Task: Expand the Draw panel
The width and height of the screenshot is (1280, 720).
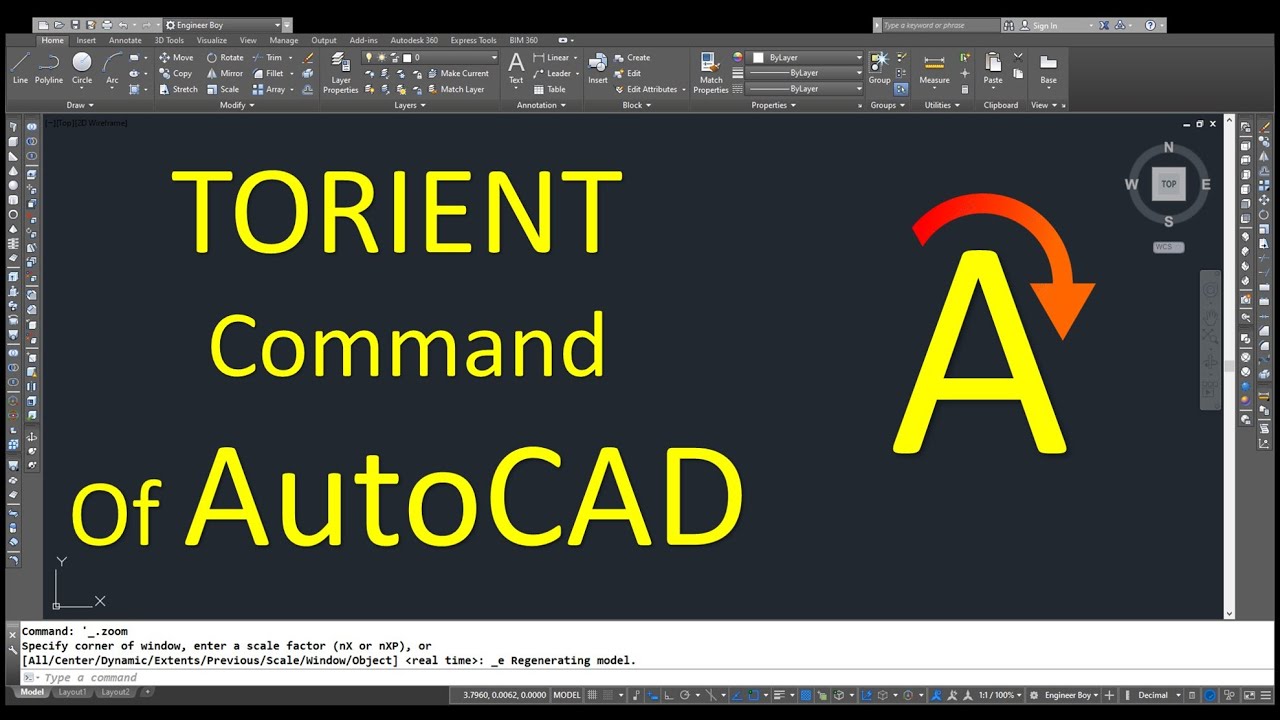Action: tap(80, 105)
